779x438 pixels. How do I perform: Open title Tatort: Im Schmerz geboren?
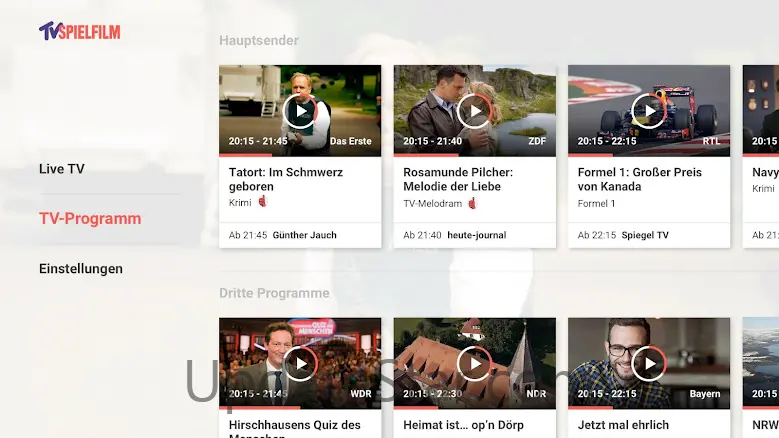click(286, 179)
